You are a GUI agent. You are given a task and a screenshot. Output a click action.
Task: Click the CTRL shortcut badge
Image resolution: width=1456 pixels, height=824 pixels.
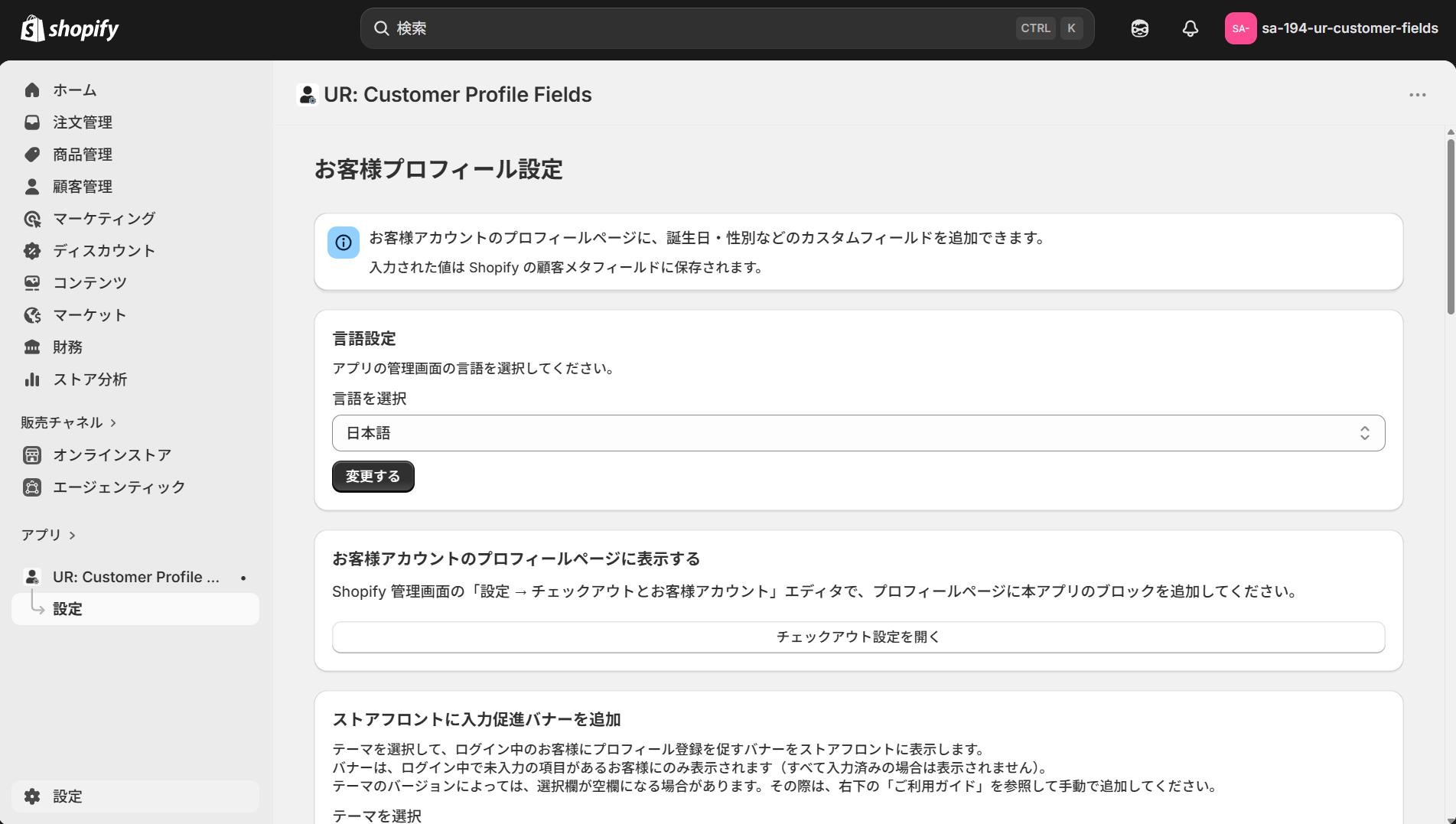coord(1035,28)
